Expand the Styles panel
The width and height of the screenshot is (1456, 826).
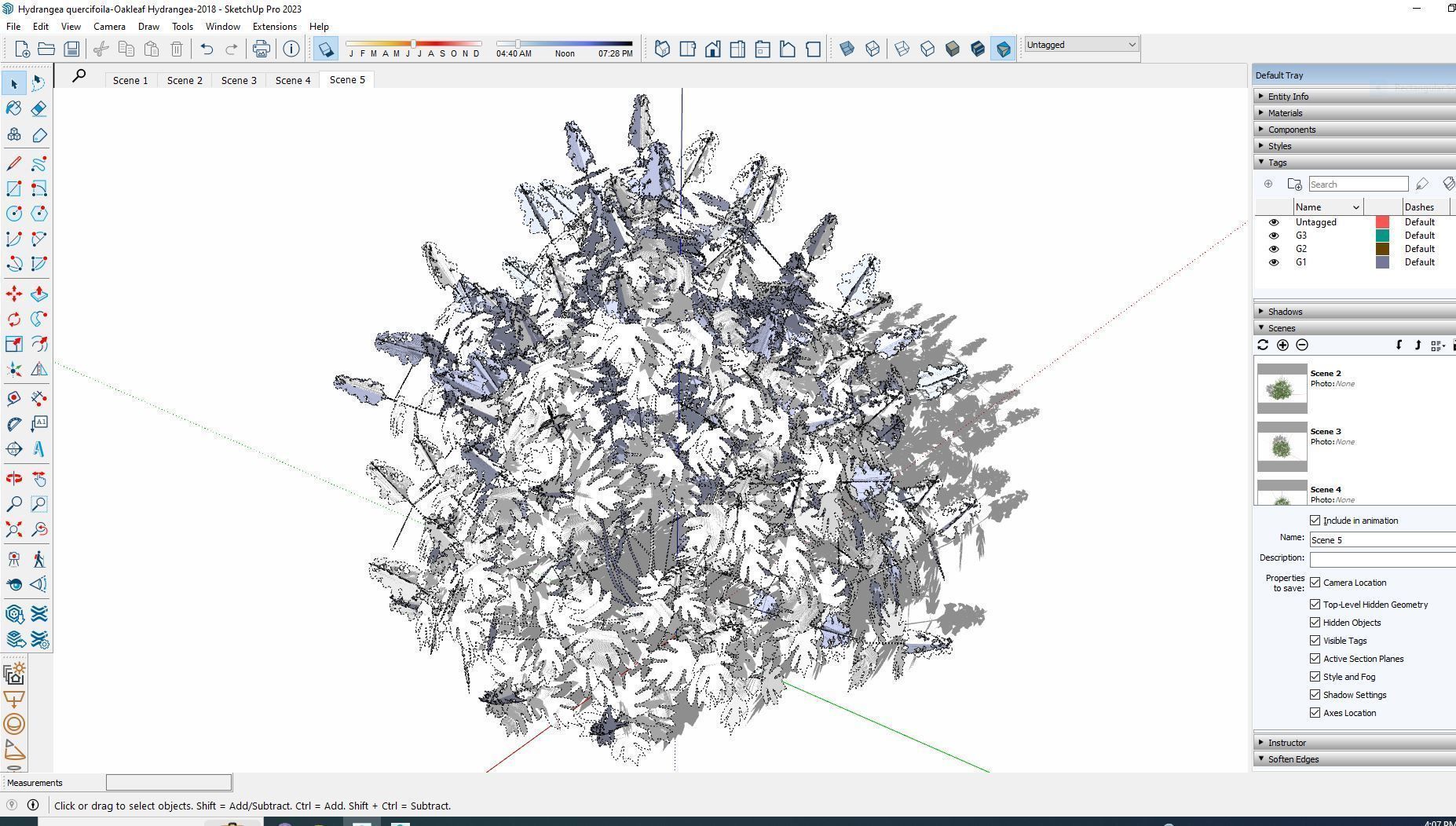[1355, 146]
